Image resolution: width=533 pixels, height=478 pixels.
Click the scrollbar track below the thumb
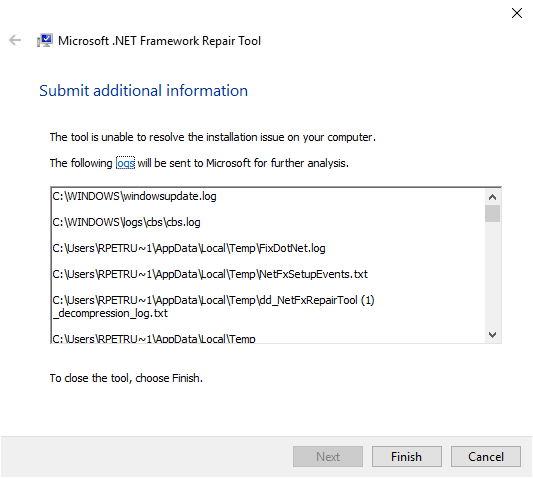click(492, 274)
